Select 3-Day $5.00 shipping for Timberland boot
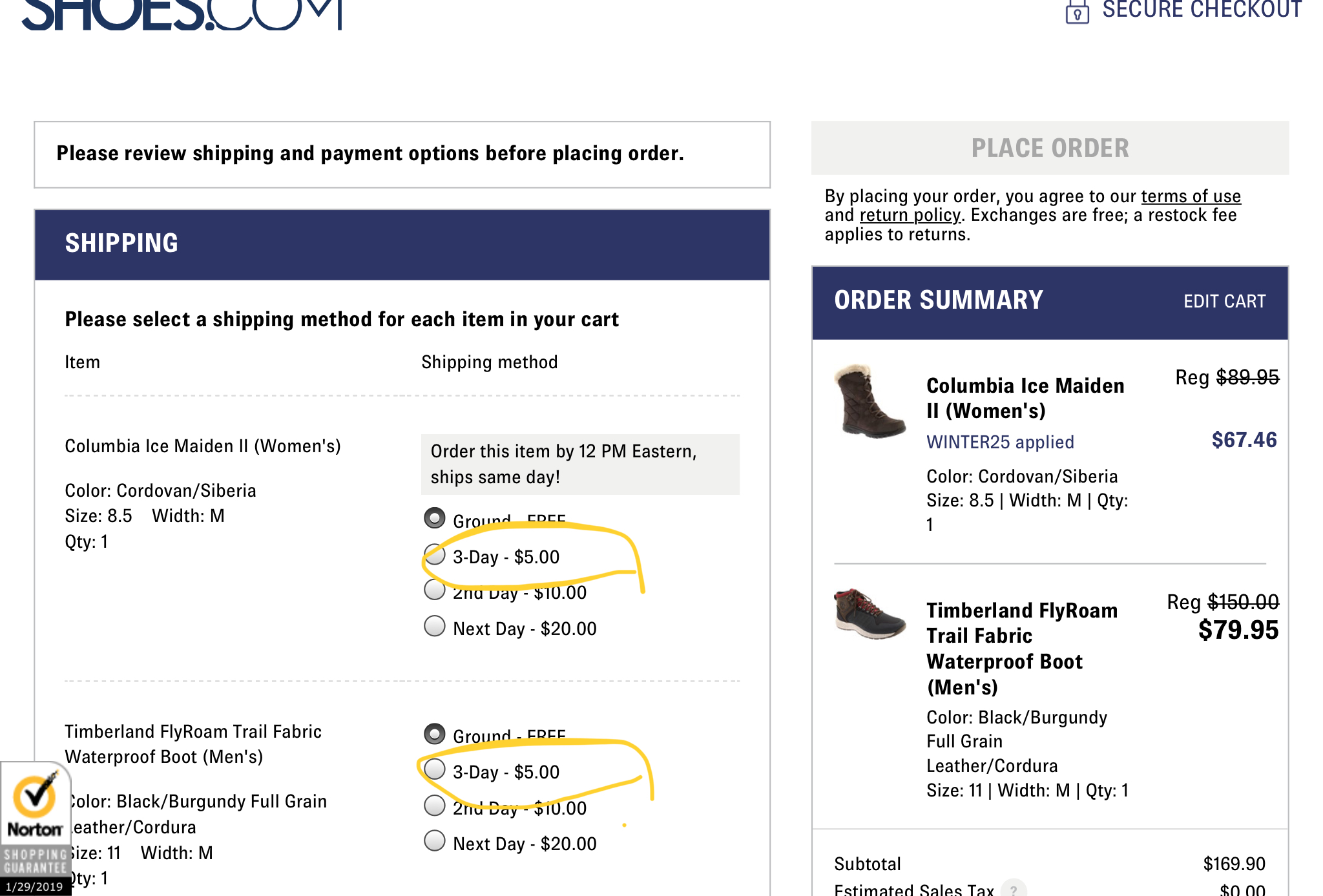 click(435, 769)
